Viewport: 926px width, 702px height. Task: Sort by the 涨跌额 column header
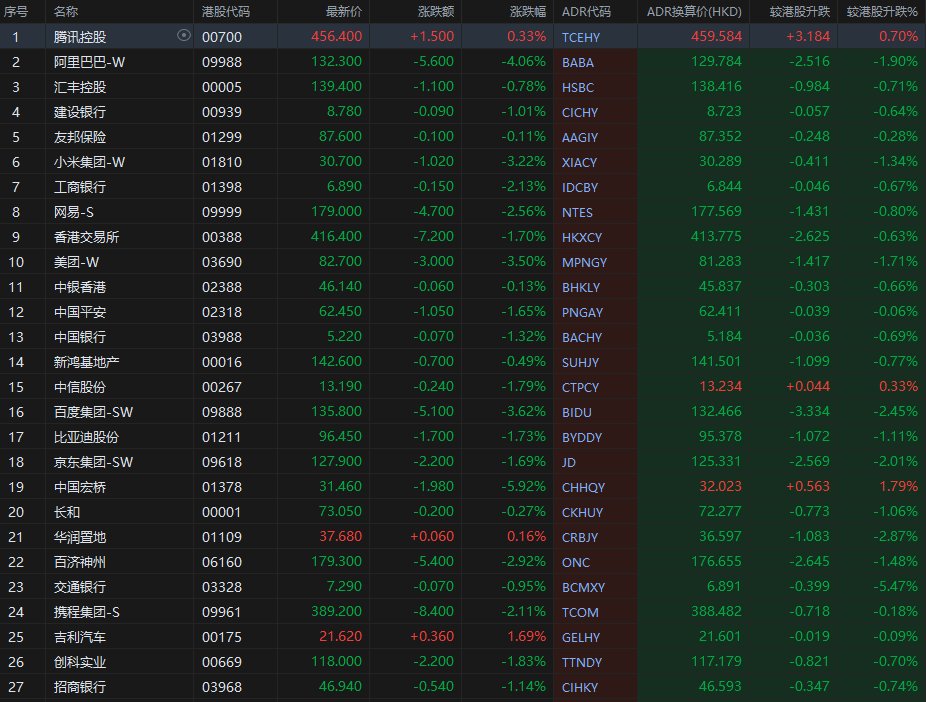point(436,11)
